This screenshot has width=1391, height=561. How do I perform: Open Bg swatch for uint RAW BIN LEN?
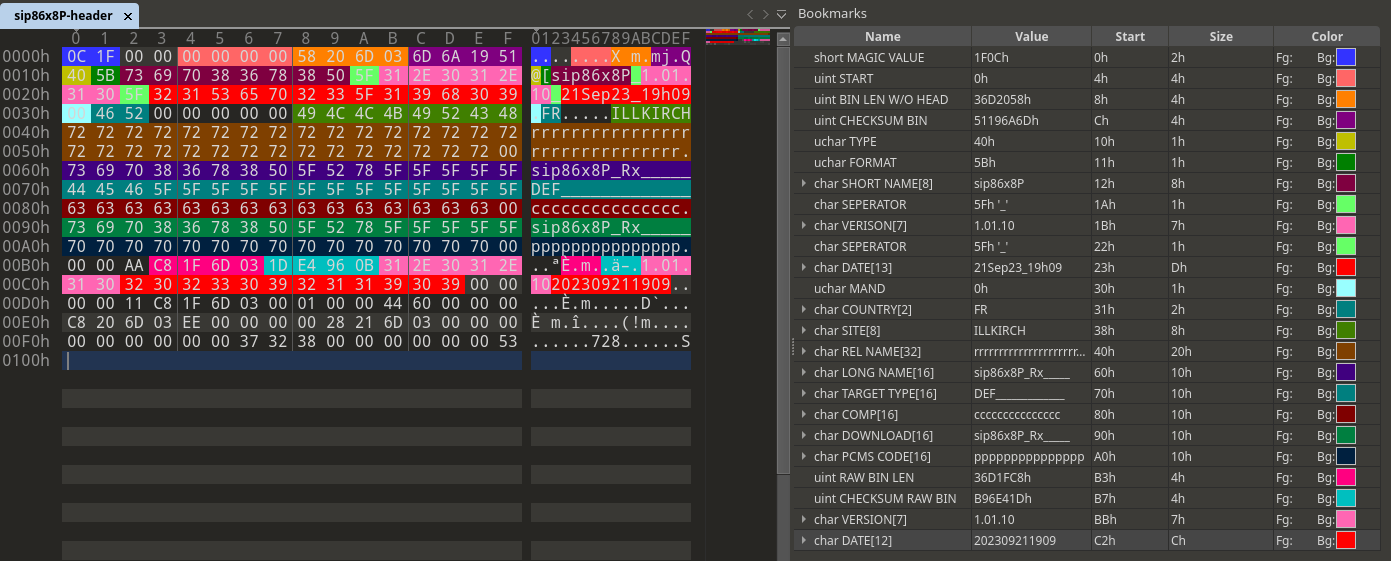(x=1346, y=477)
